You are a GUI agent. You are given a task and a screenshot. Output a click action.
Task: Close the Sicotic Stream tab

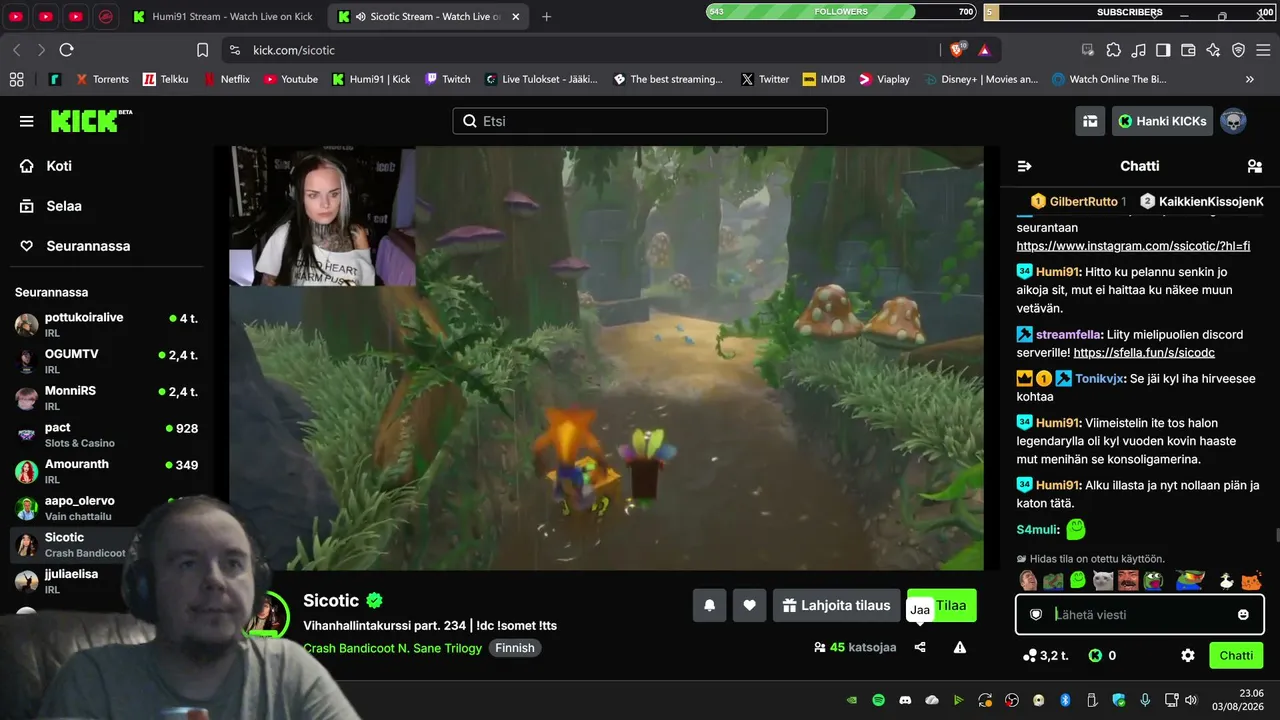coord(518,17)
